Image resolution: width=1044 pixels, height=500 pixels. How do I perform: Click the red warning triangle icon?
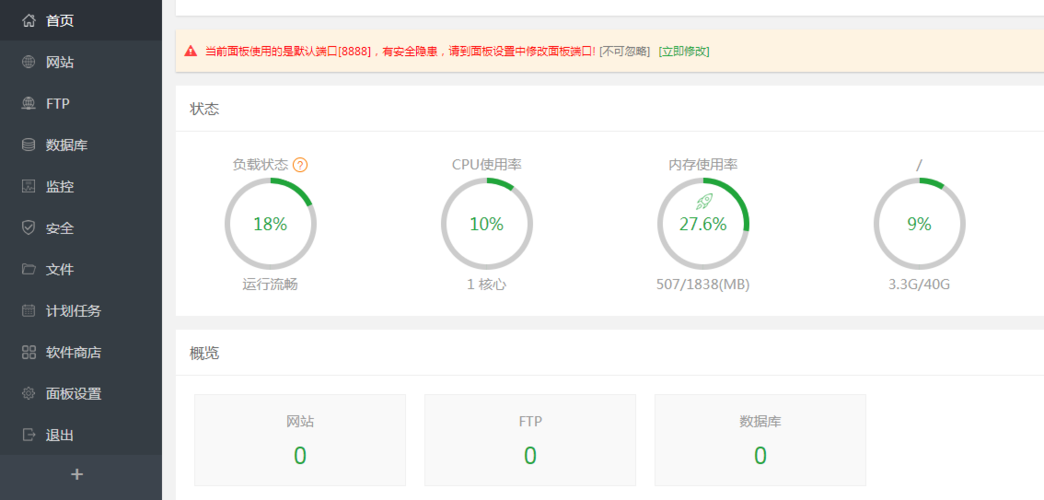pos(191,51)
